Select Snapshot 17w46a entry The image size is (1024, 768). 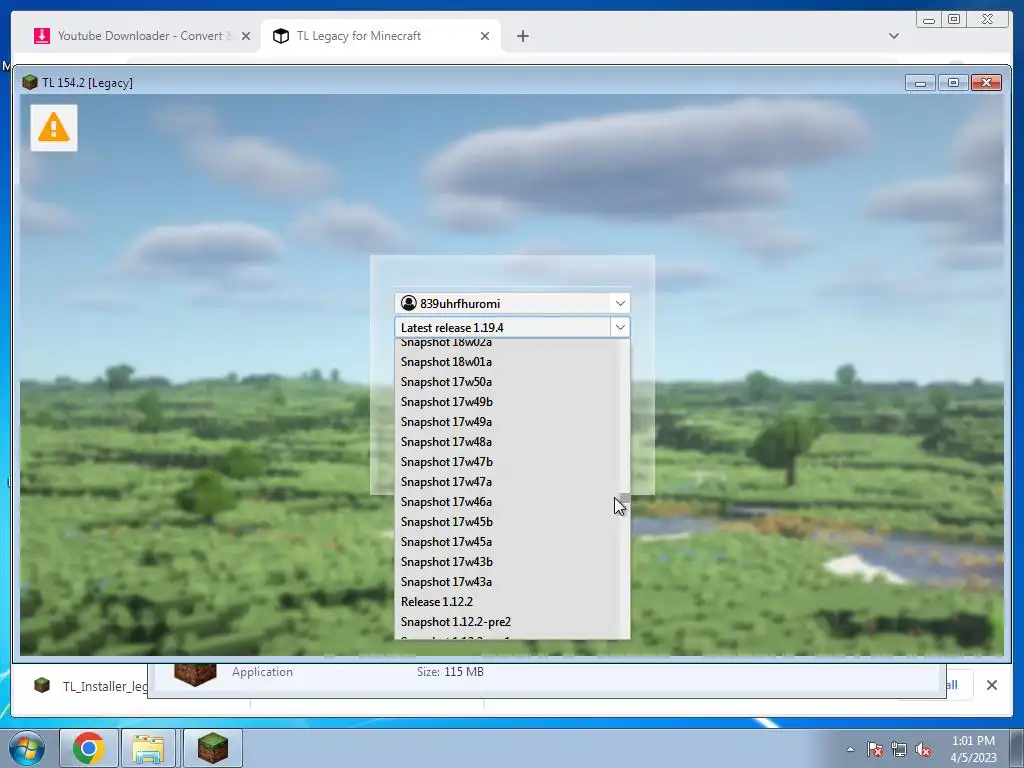pyautogui.click(x=506, y=502)
